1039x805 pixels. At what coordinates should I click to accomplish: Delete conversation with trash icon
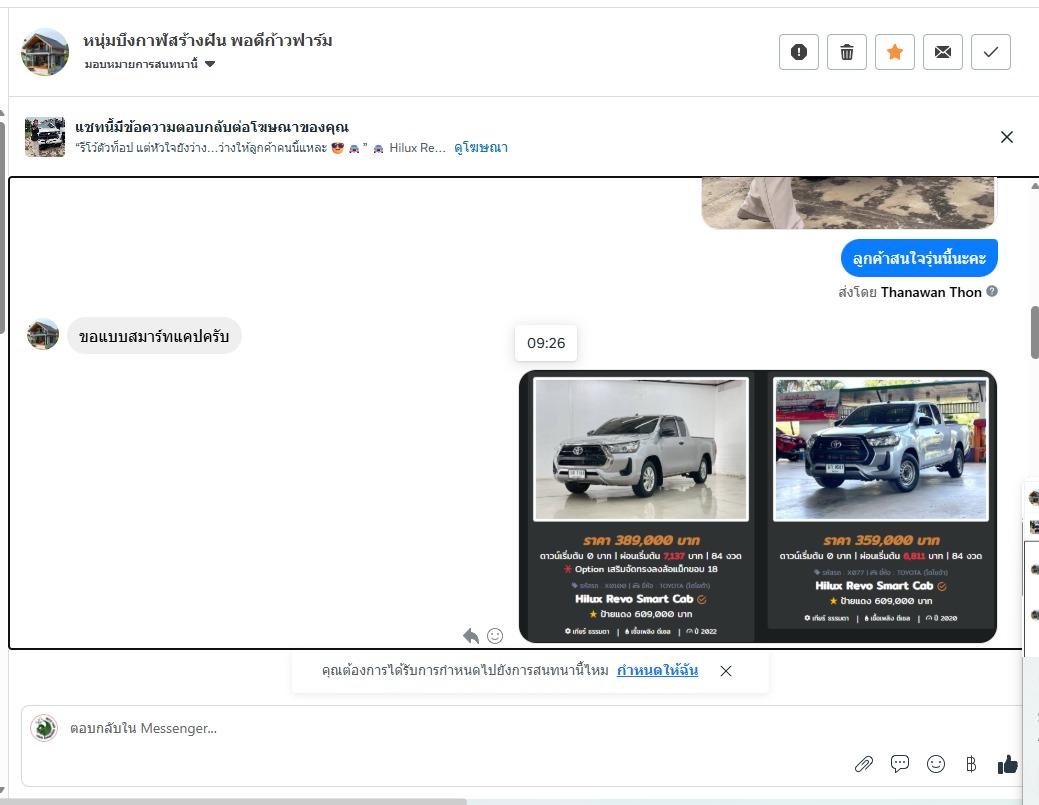click(847, 52)
